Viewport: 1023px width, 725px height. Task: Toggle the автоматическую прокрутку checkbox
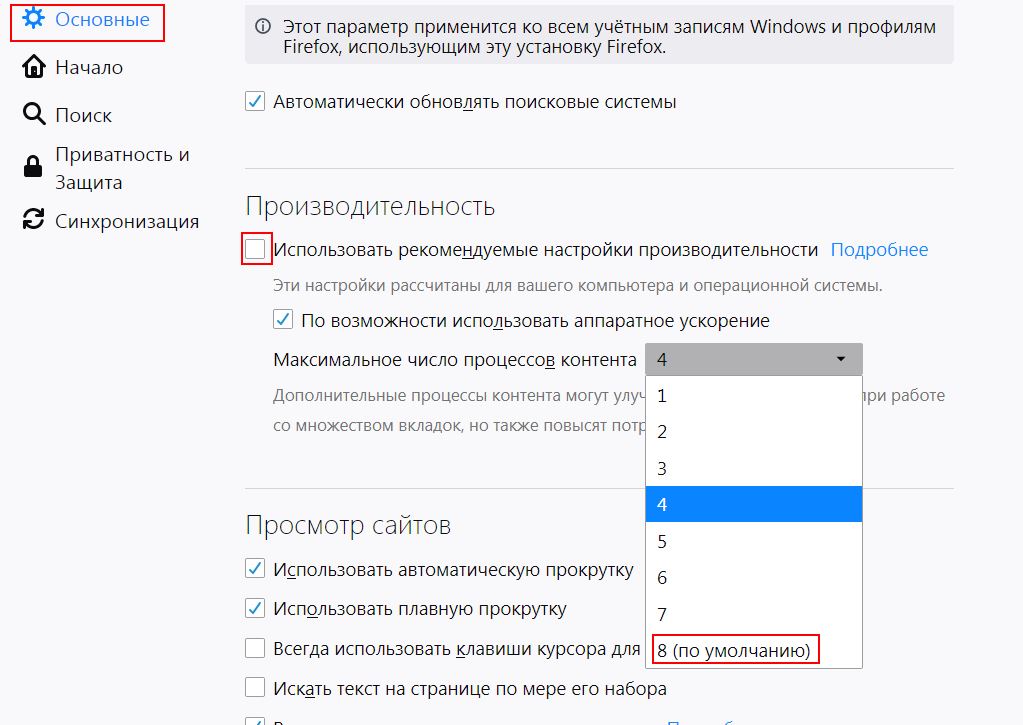tap(255, 568)
